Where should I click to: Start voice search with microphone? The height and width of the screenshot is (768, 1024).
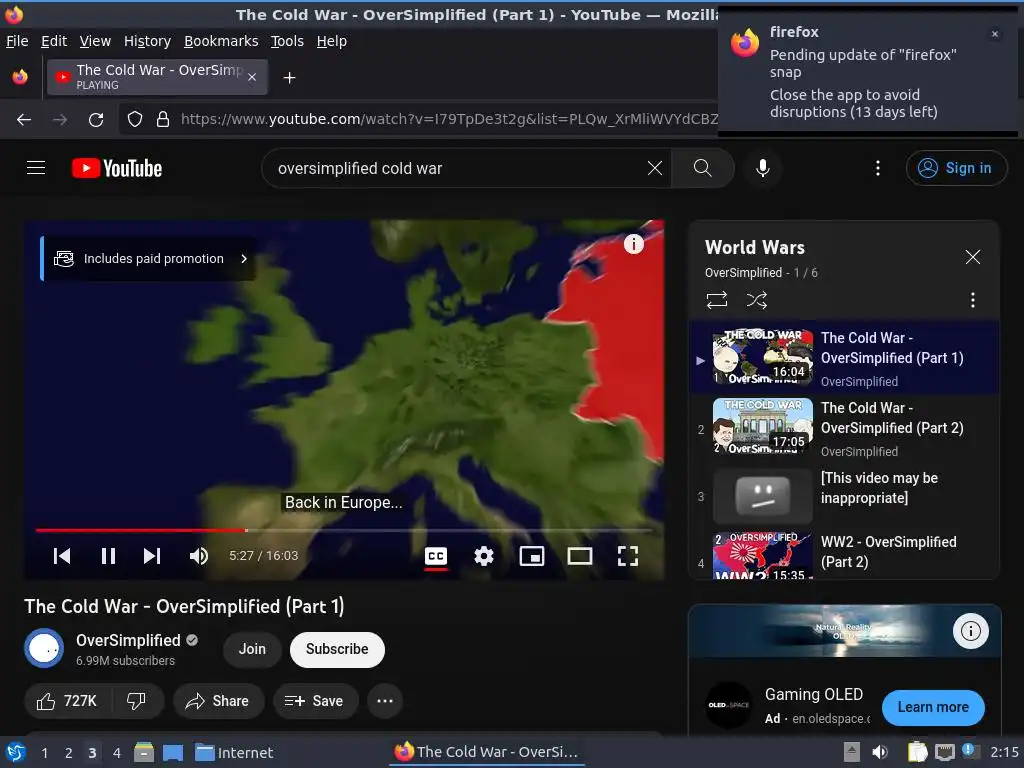pyautogui.click(x=762, y=168)
